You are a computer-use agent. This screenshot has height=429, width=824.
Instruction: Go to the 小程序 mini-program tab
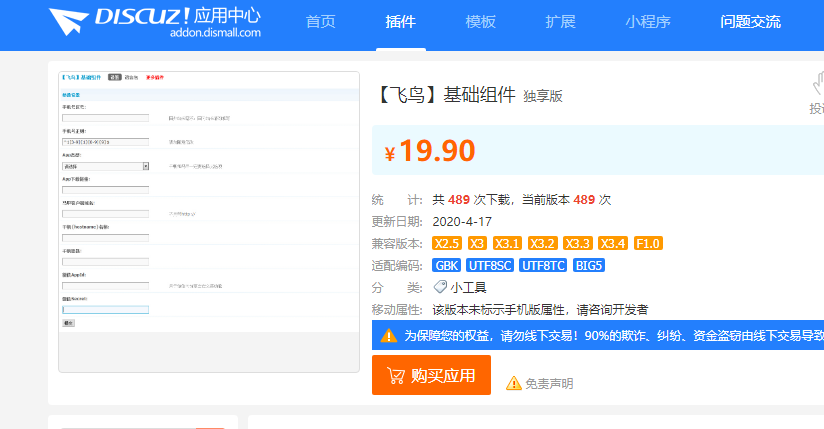648,22
